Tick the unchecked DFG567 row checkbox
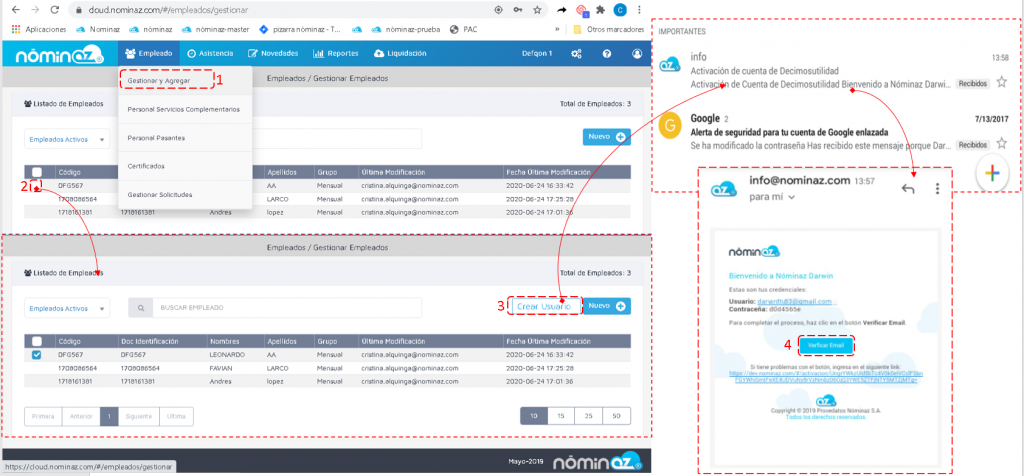The width and height of the screenshot is (1024, 476). click(x=37, y=186)
